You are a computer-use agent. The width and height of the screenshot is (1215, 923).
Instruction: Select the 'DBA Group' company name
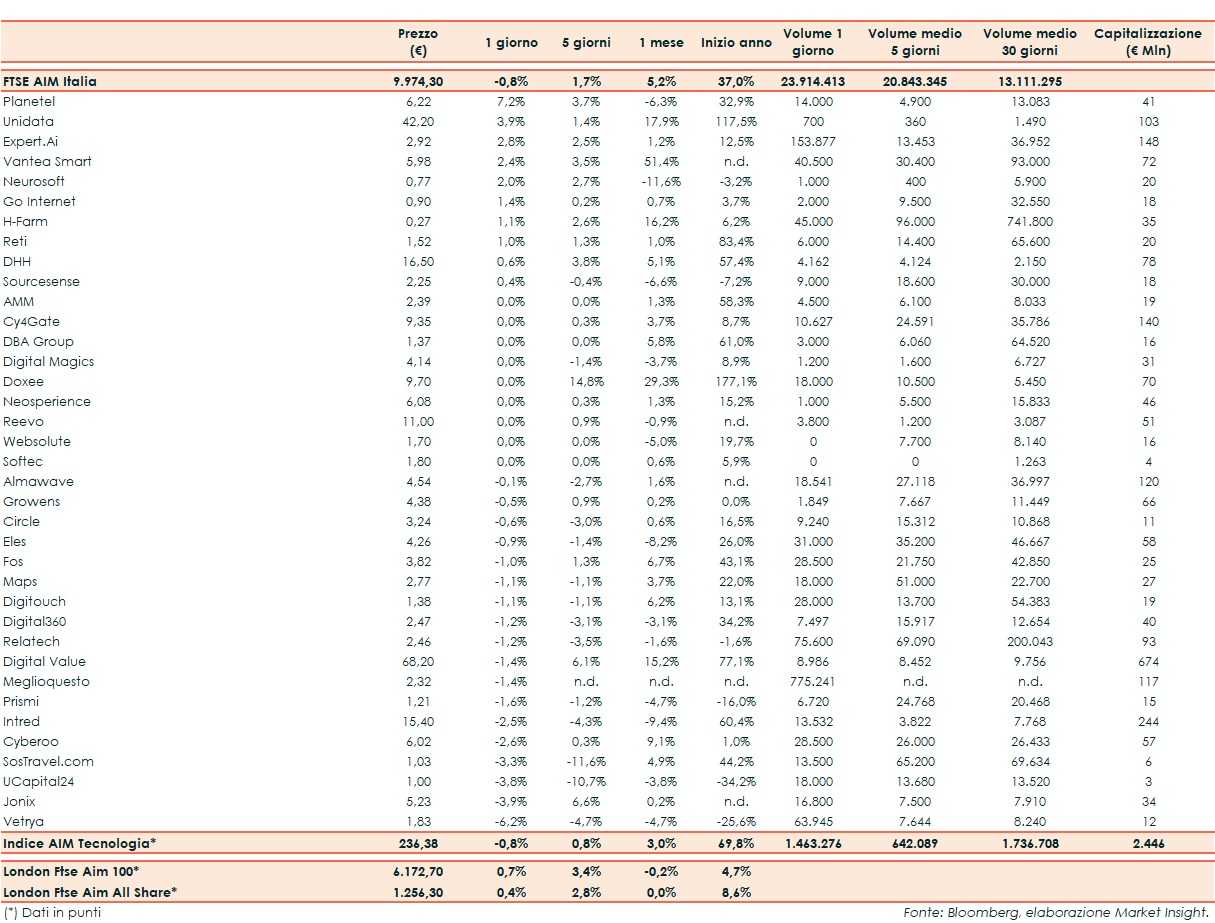tap(38, 341)
